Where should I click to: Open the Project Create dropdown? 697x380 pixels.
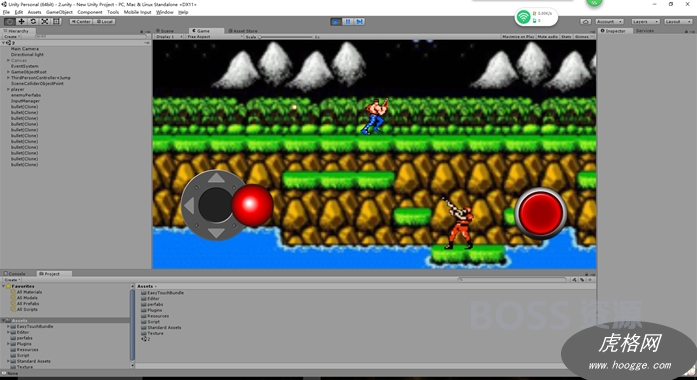pos(12,280)
